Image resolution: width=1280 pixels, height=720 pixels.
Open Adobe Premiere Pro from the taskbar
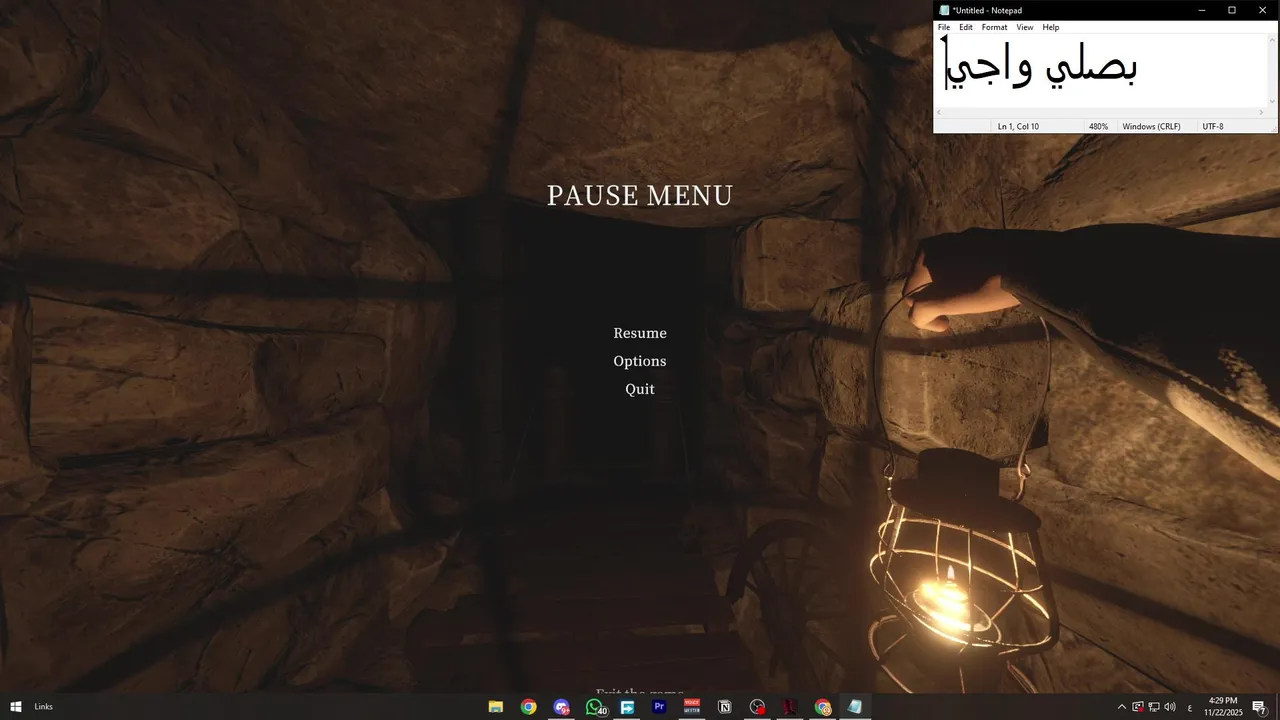(659, 707)
